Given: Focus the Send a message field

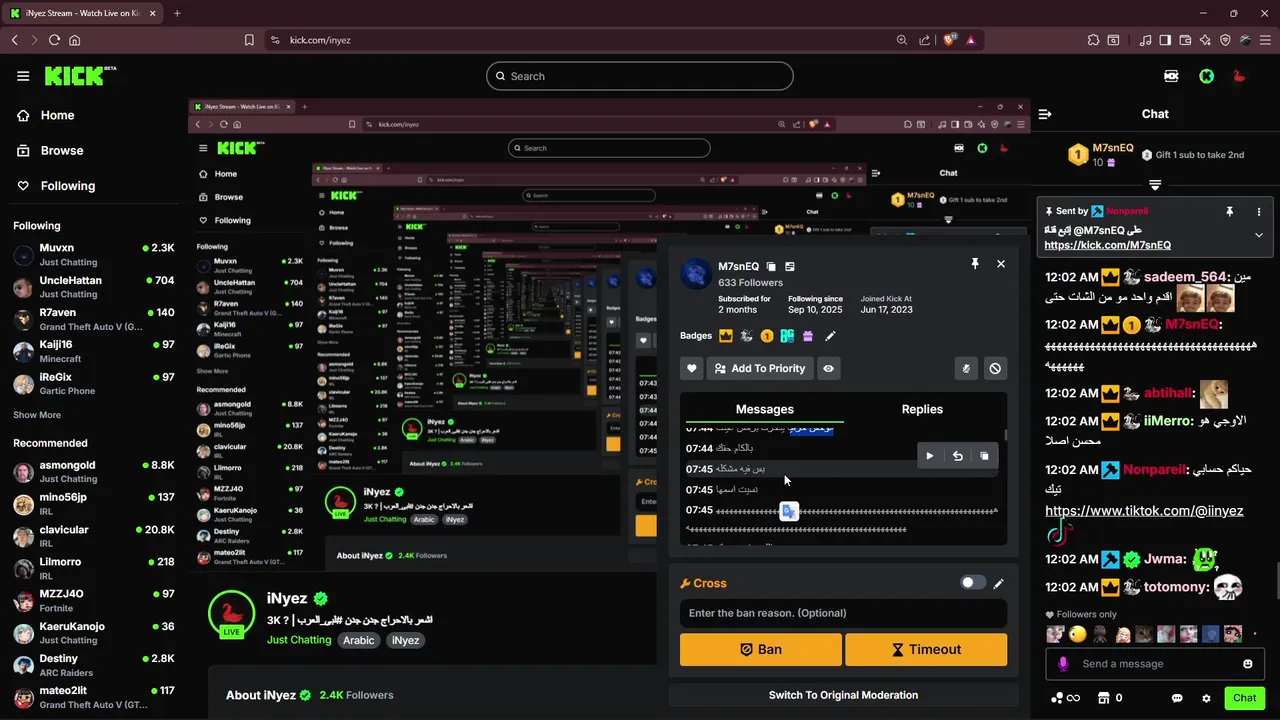Looking at the screenshot, I should coord(1155,664).
